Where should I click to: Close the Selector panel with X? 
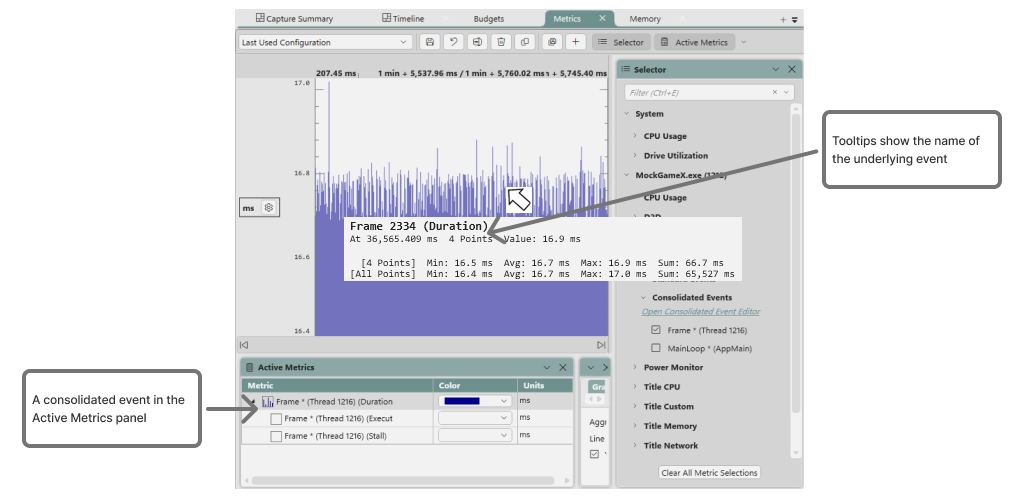(792, 69)
